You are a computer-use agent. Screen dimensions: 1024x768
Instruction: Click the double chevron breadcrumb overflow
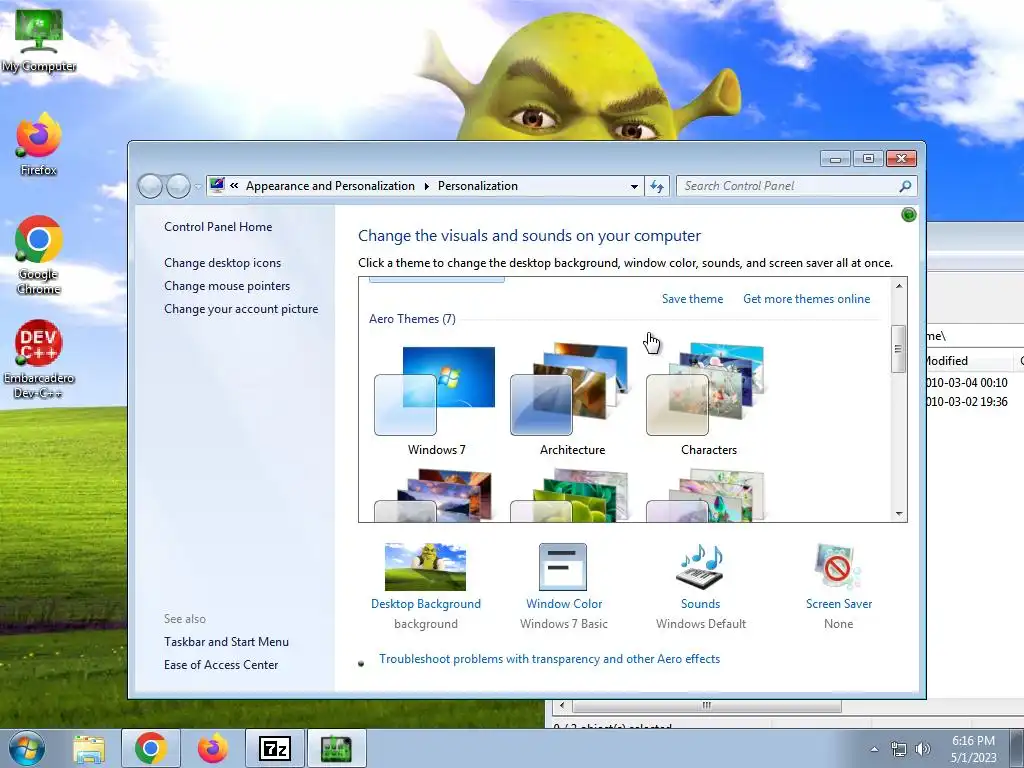tap(234, 186)
